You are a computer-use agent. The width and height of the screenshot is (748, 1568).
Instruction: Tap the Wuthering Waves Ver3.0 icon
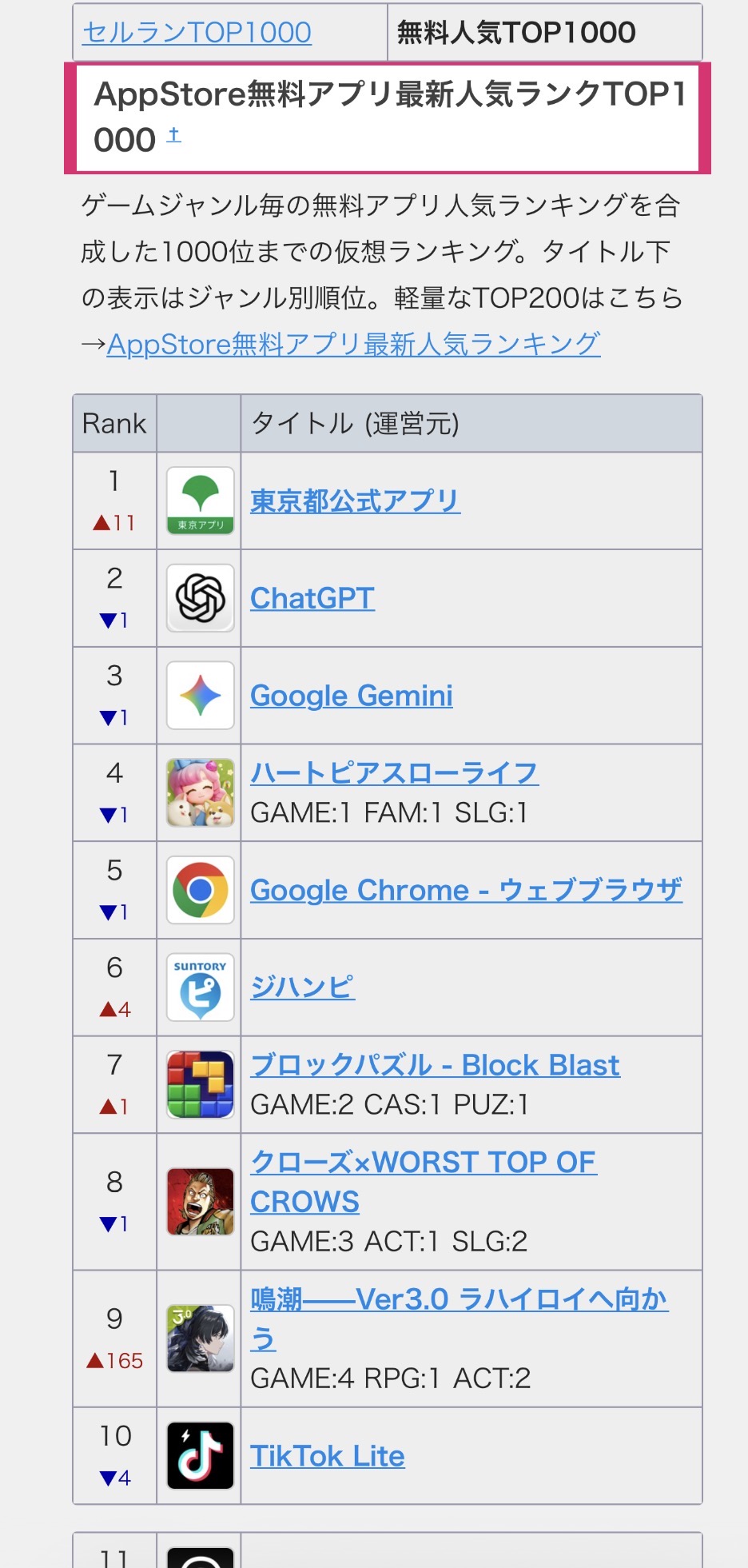pyautogui.click(x=200, y=1338)
